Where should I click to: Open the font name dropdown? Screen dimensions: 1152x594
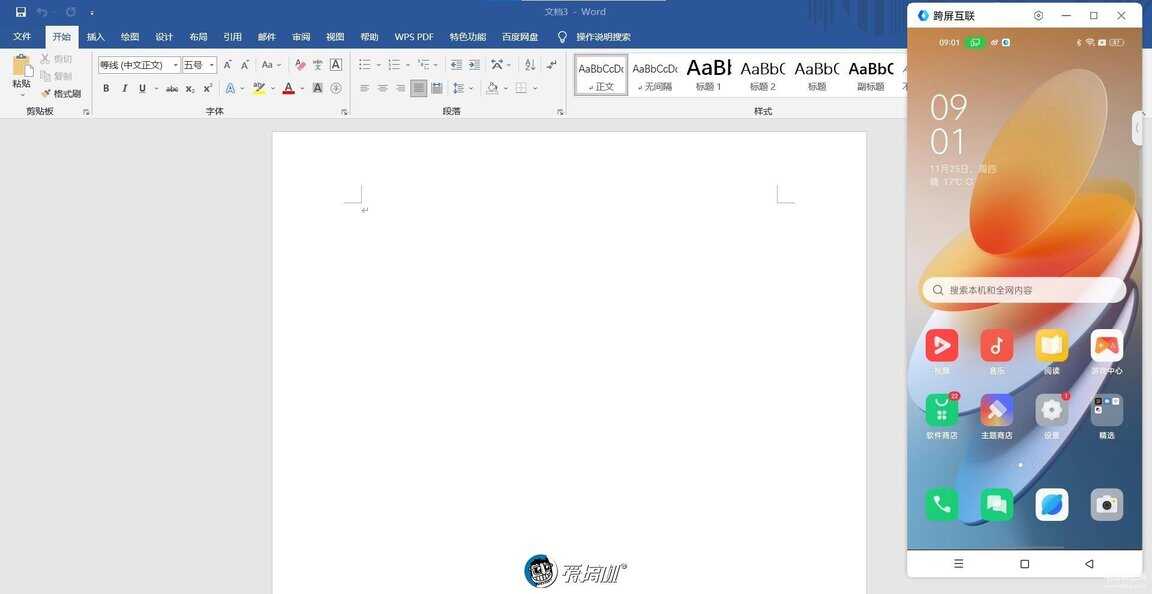[176, 65]
